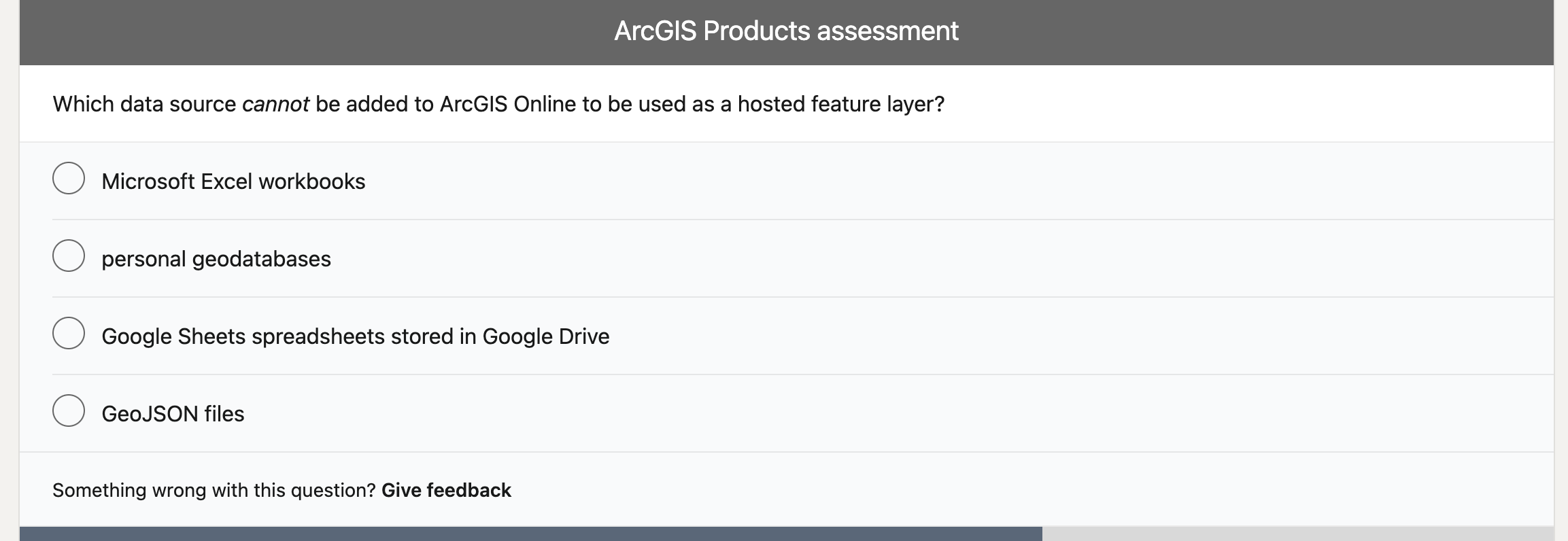Open the Give feedback link
Image resolution: width=1568 pixels, height=541 pixels.
click(446, 489)
